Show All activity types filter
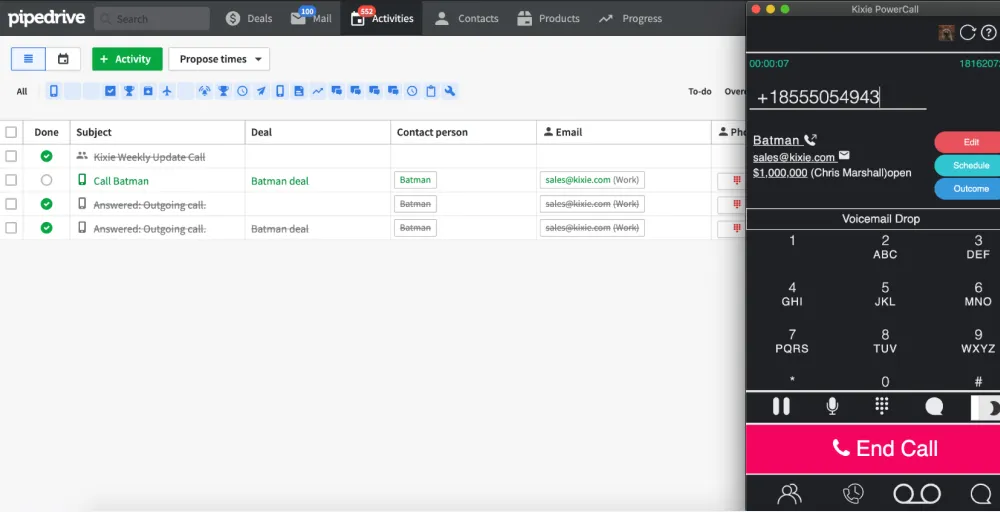This screenshot has width=1000, height=512. coord(22,91)
